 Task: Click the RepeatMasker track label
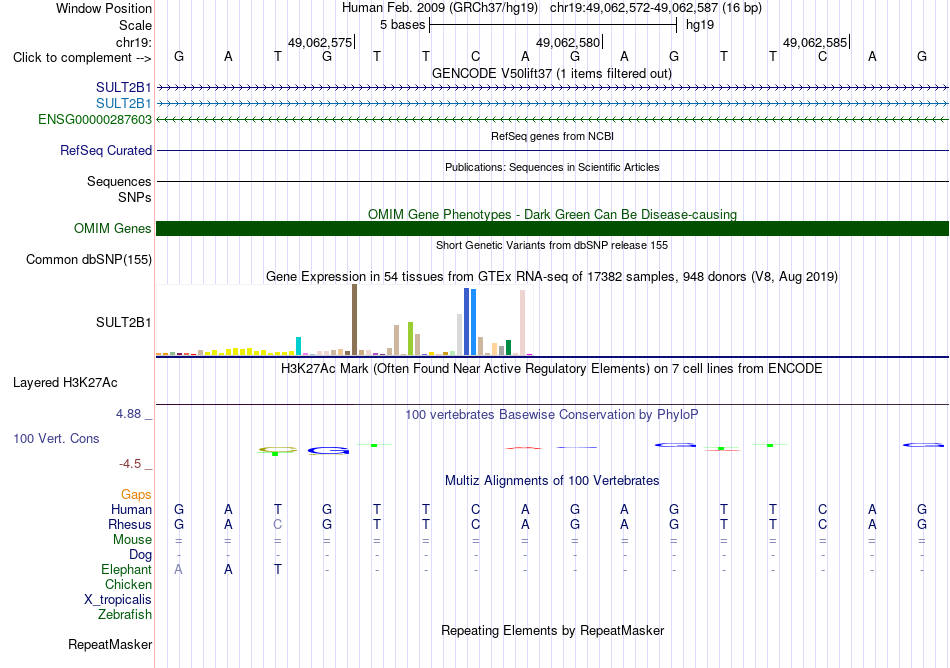(x=110, y=645)
